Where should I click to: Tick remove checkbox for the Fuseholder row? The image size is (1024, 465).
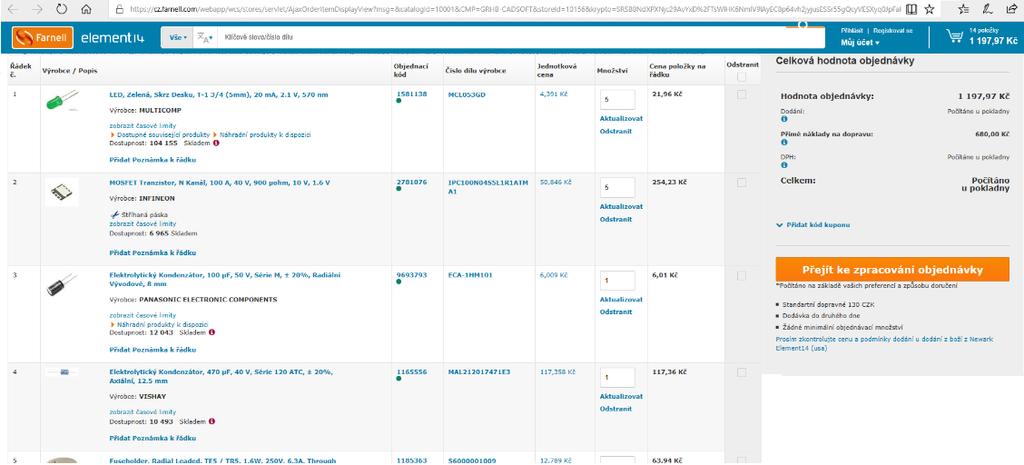(x=741, y=461)
